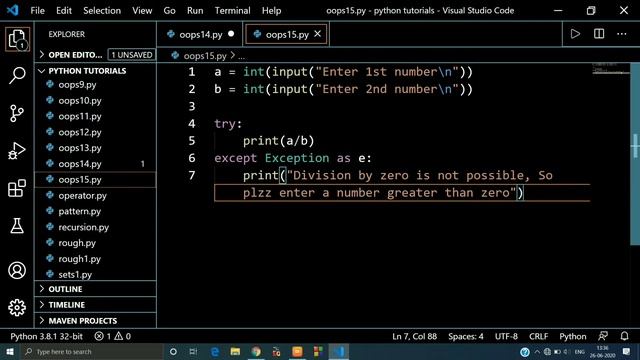Image resolution: width=640 pixels, height=360 pixels.
Task: Select the oops15.py editor tab
Action: point(286,34)
